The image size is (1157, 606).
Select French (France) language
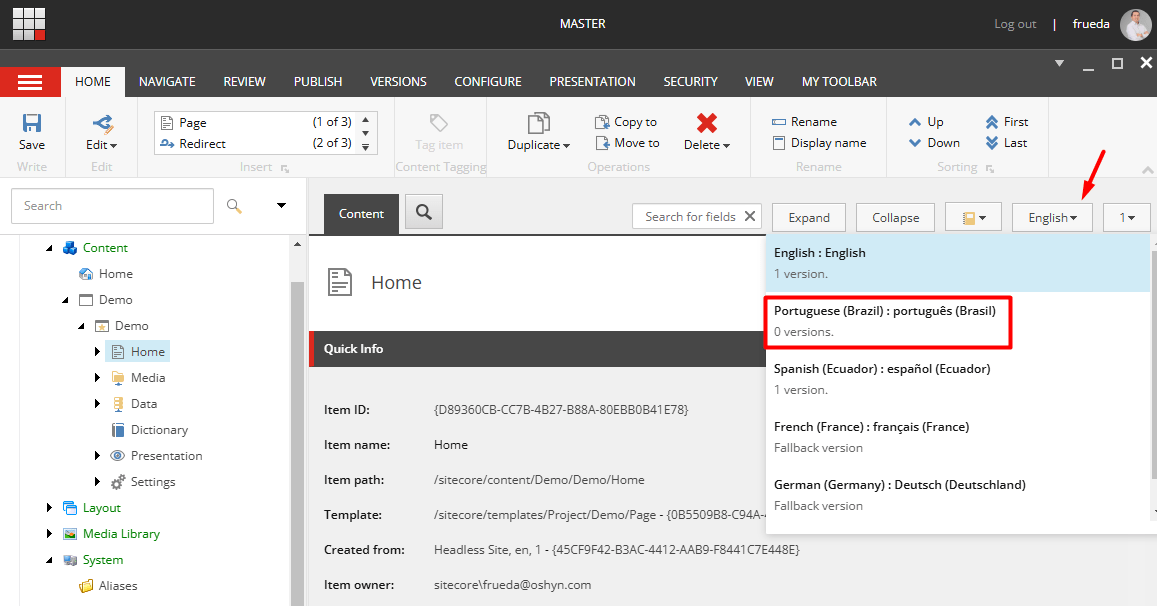click(x=958, y=437)
